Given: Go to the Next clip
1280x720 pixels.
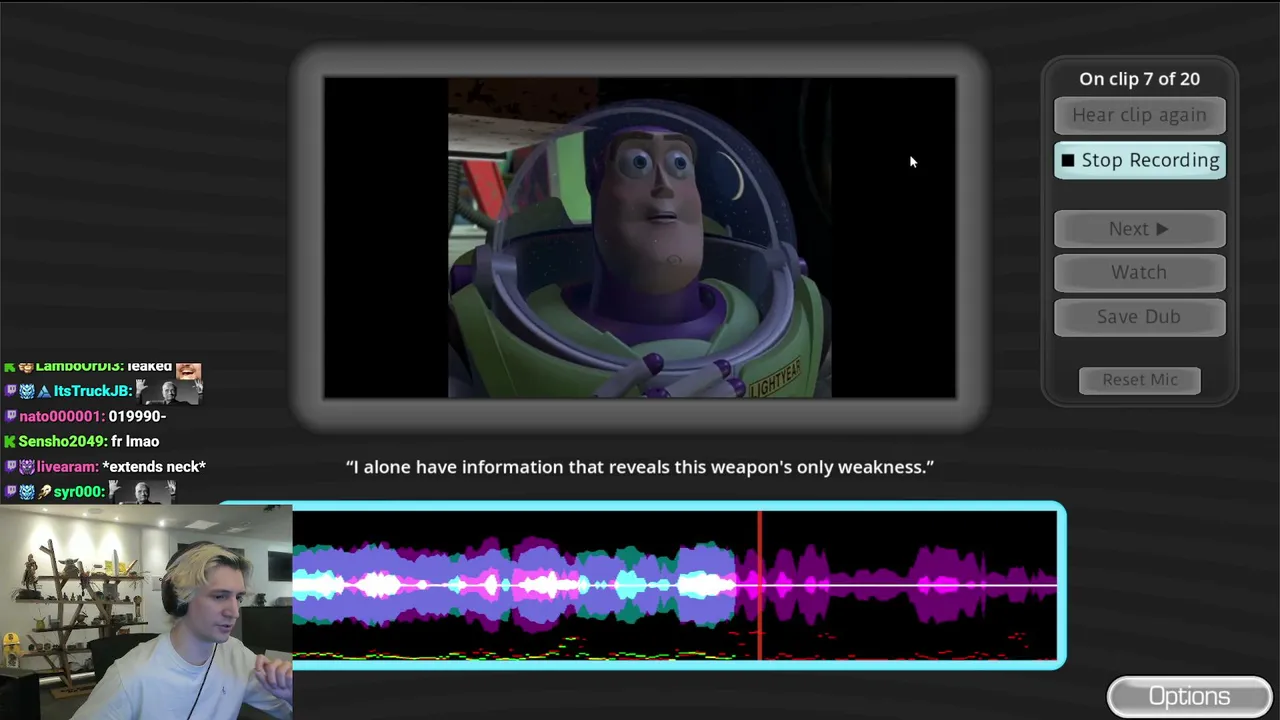Looking at the screenshot, I should coord(1139,229).
